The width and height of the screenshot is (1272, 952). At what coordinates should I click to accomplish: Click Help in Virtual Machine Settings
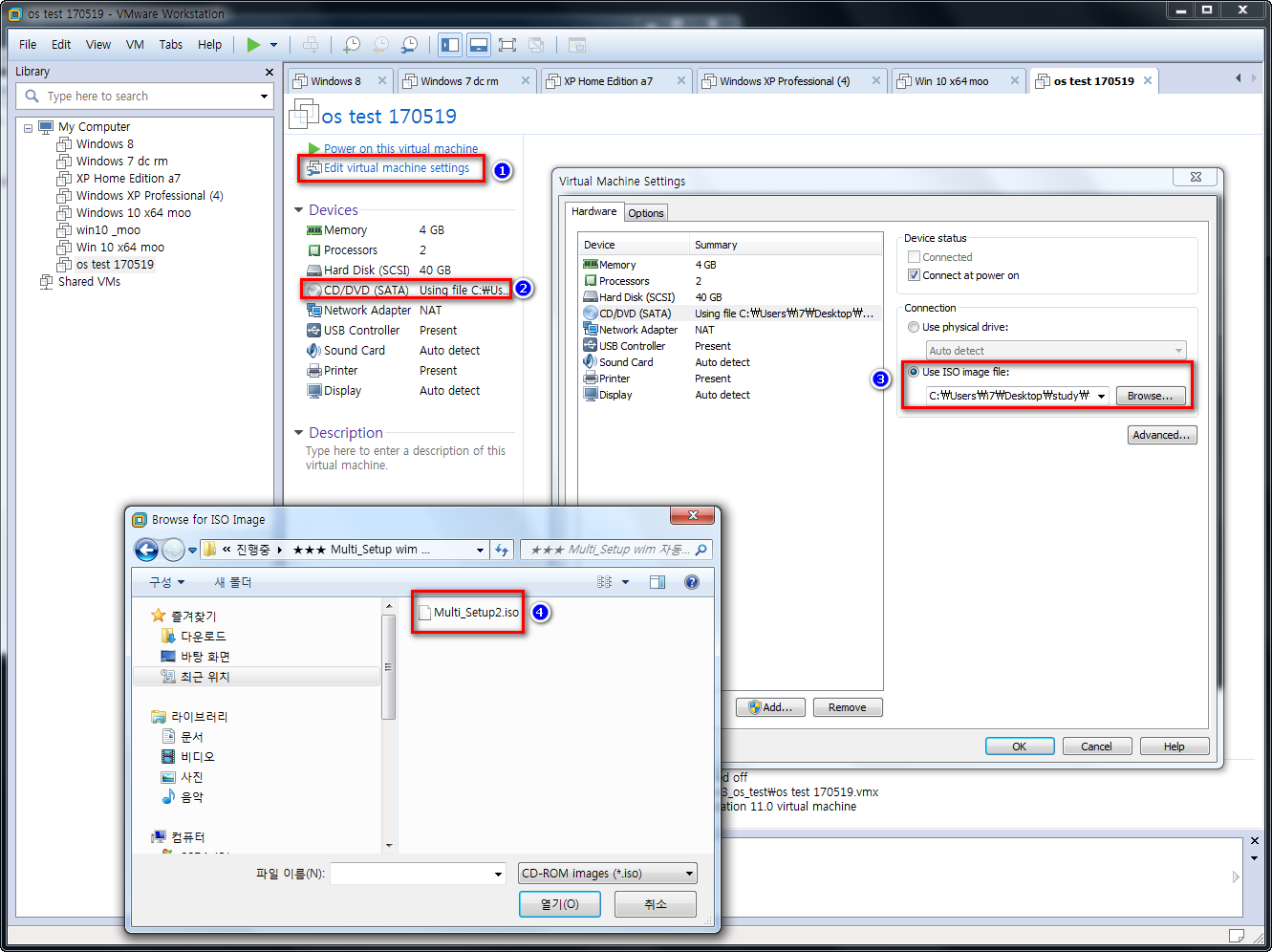pyautogui.click(x=1175, y=746)
